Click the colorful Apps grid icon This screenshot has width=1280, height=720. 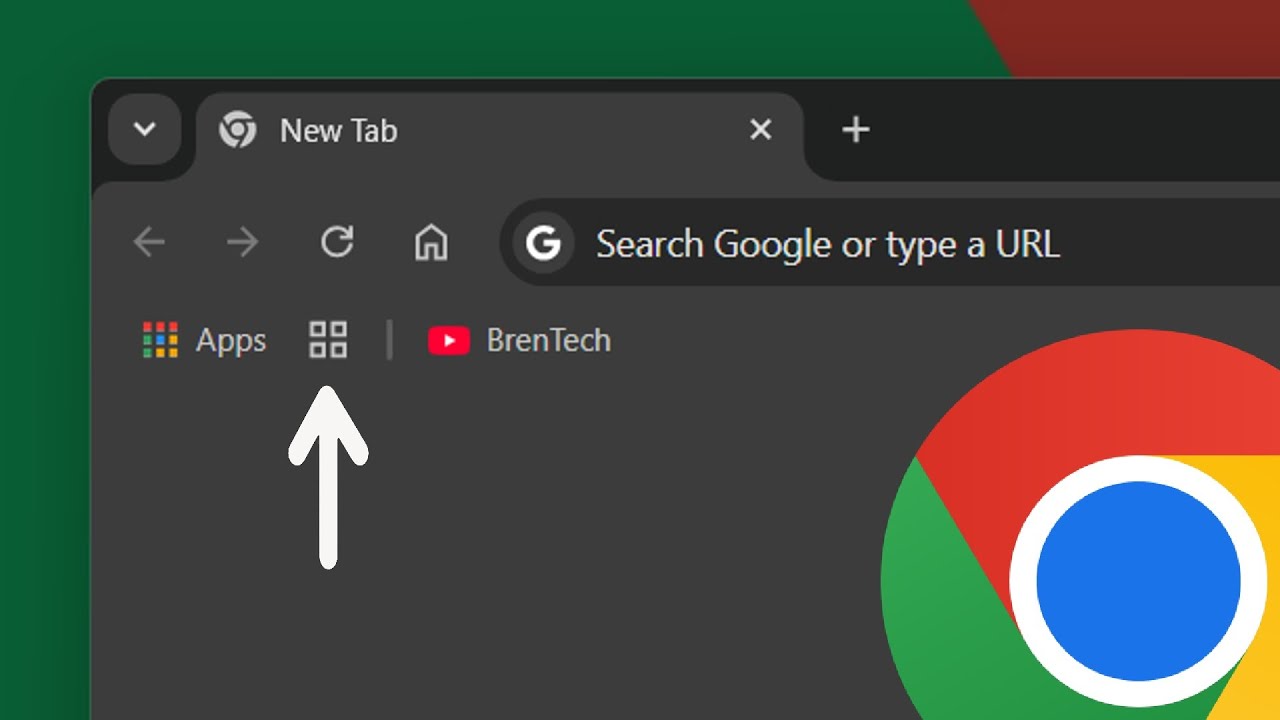point(160,340)
